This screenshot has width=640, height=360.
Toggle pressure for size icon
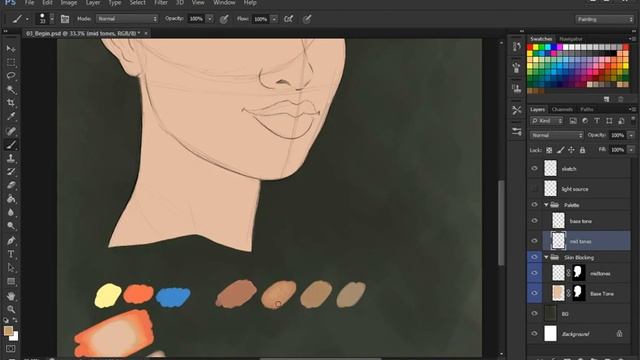pos(307,19)
